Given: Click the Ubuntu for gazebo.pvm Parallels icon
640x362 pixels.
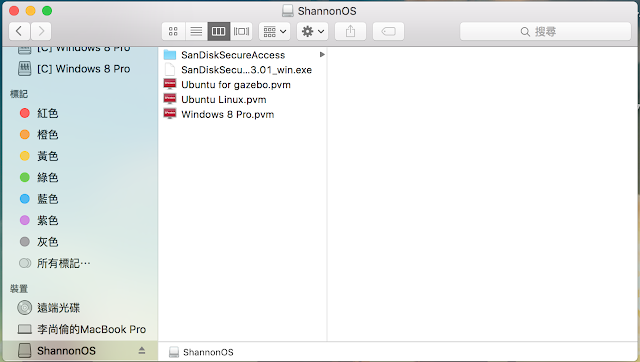Looking at the screenshot, I should click(170, 84).
